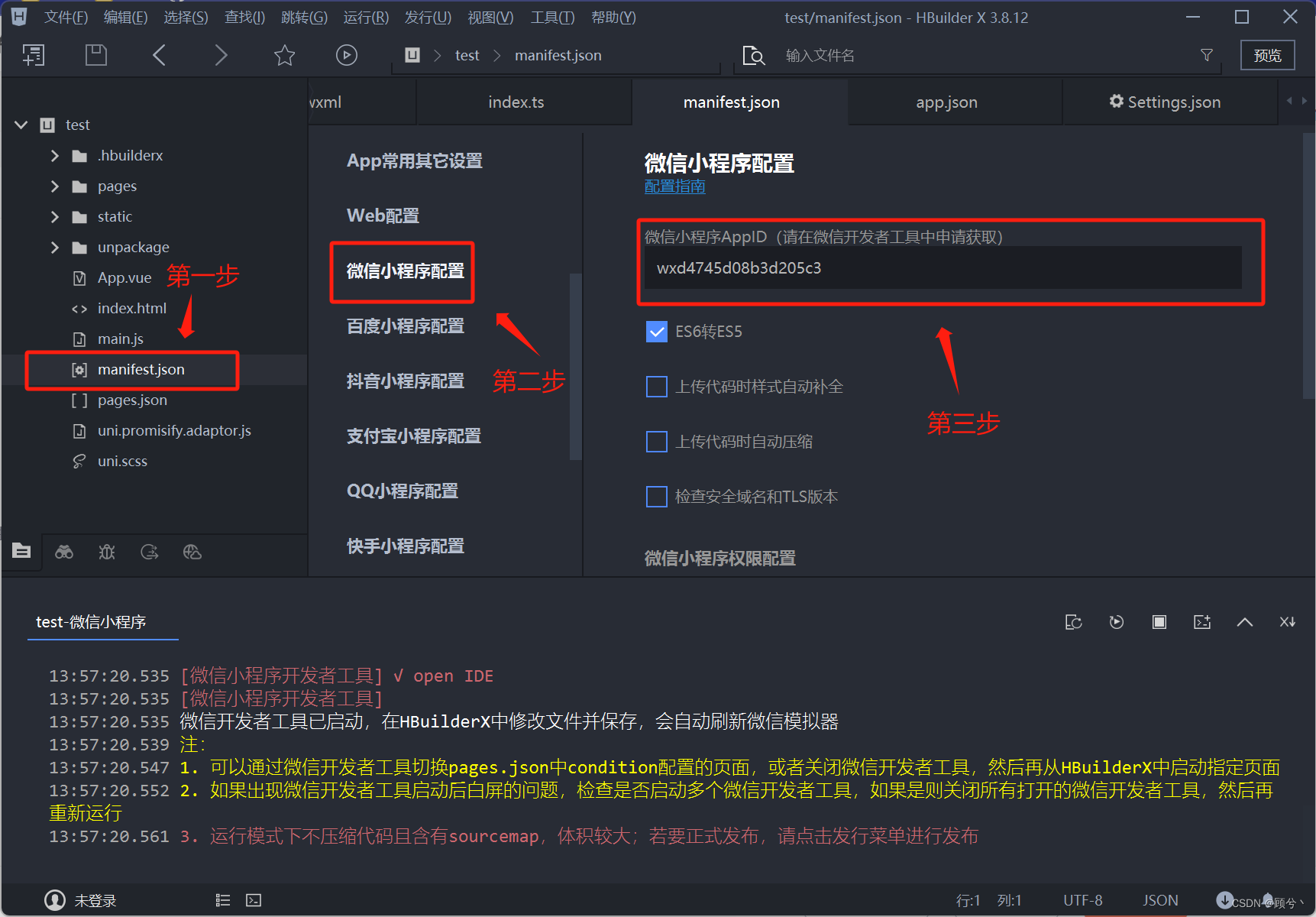Click the run play-circle toolbar icon
The image size is (1316, 917).
click(347, 55)
